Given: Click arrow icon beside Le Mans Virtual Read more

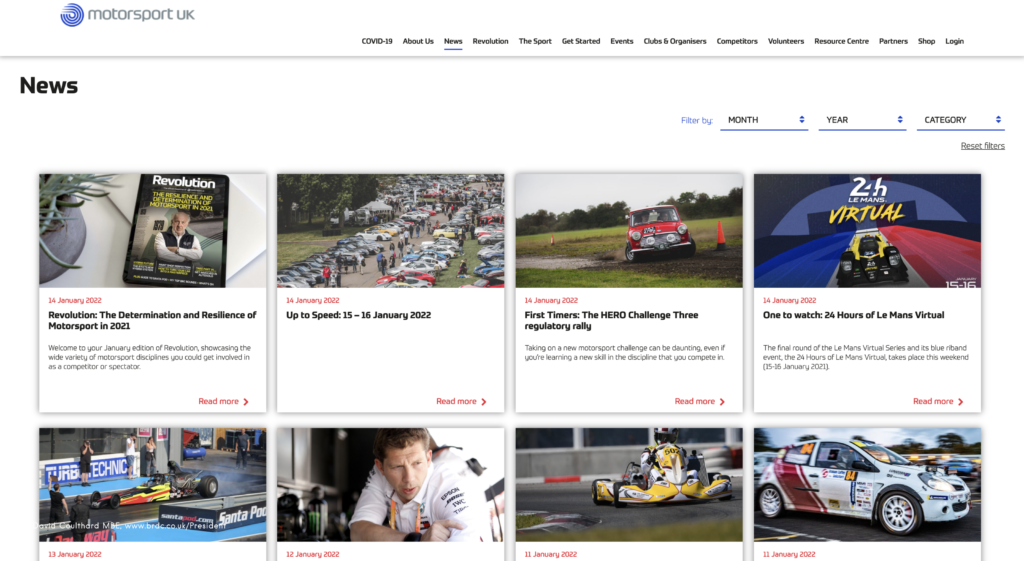Looking at the screenshot, I should point(961,402).
